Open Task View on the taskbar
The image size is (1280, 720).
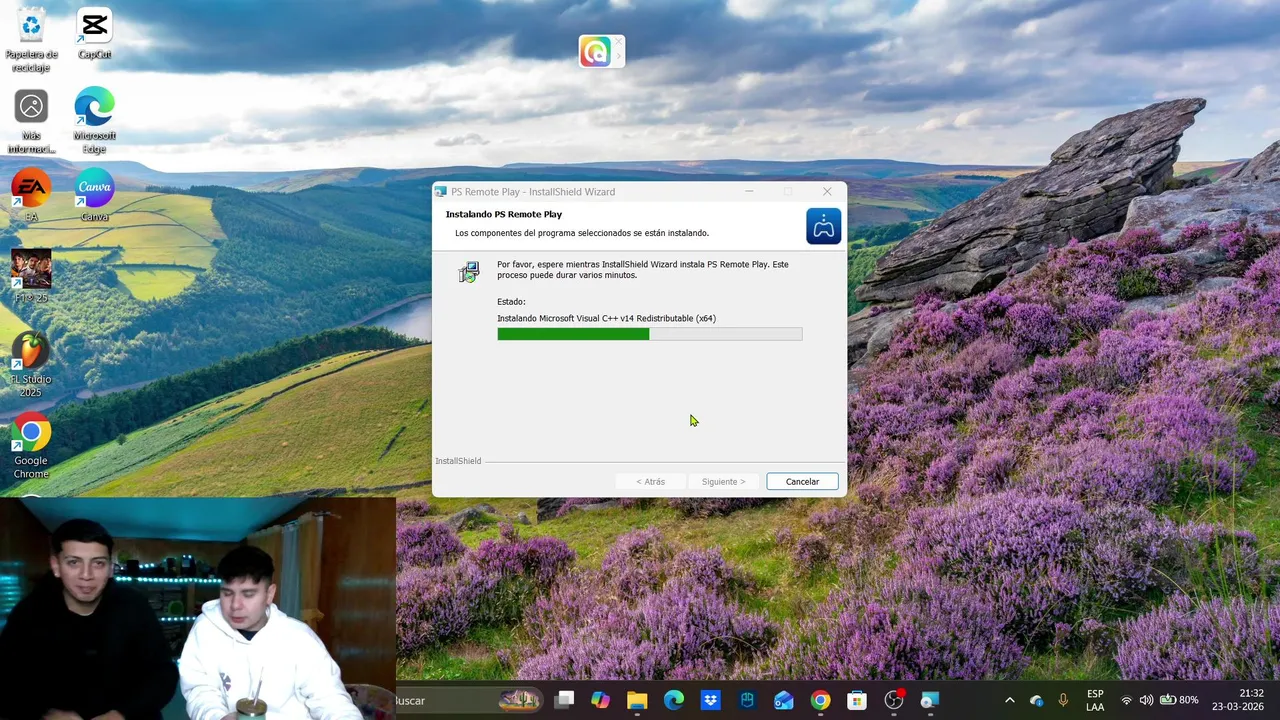565,700
